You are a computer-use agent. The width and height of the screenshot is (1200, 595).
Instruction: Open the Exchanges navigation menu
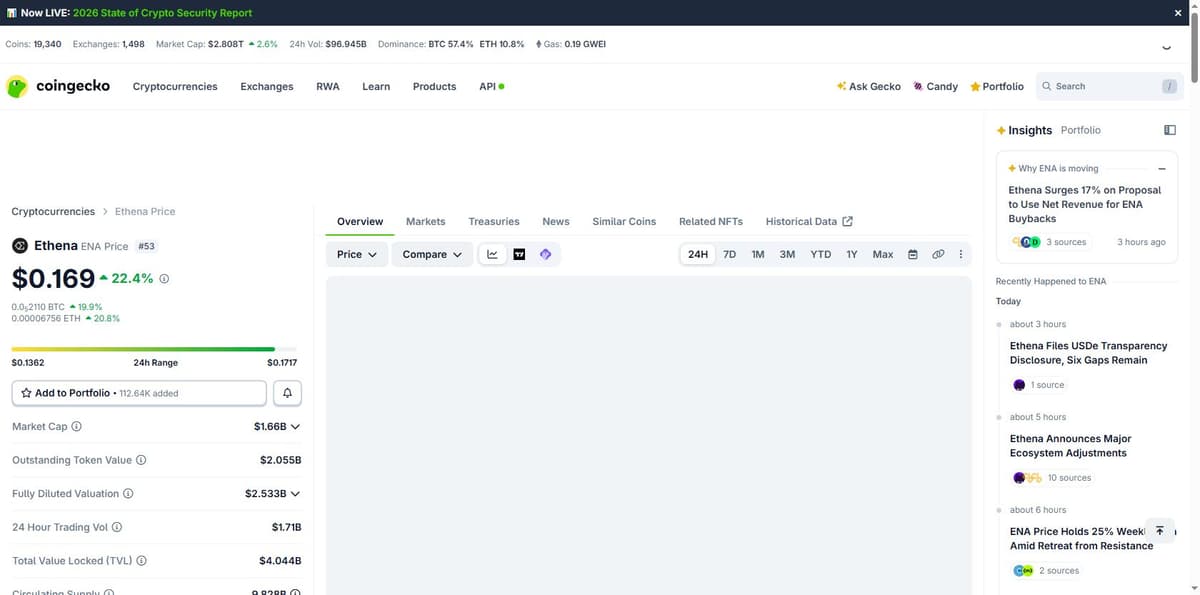pyautogui.click(x=267, y=87)
